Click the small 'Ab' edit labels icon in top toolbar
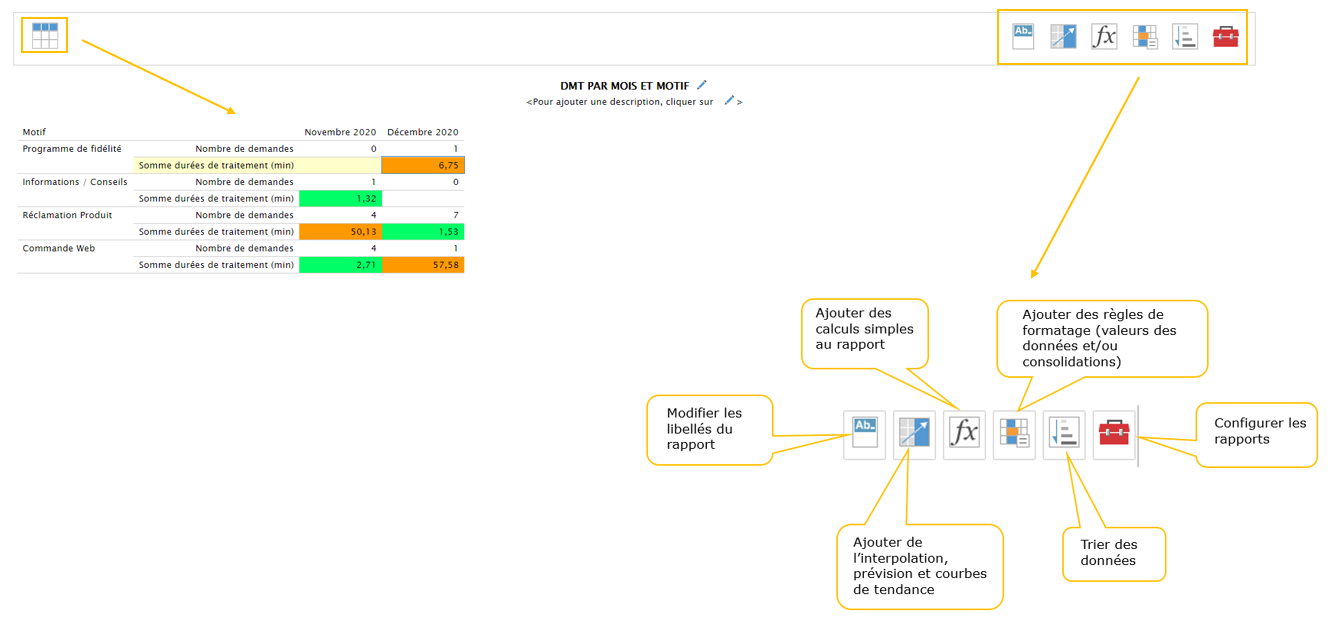This screenshot has height=632, width=1337. click(x=1023, y=37)
